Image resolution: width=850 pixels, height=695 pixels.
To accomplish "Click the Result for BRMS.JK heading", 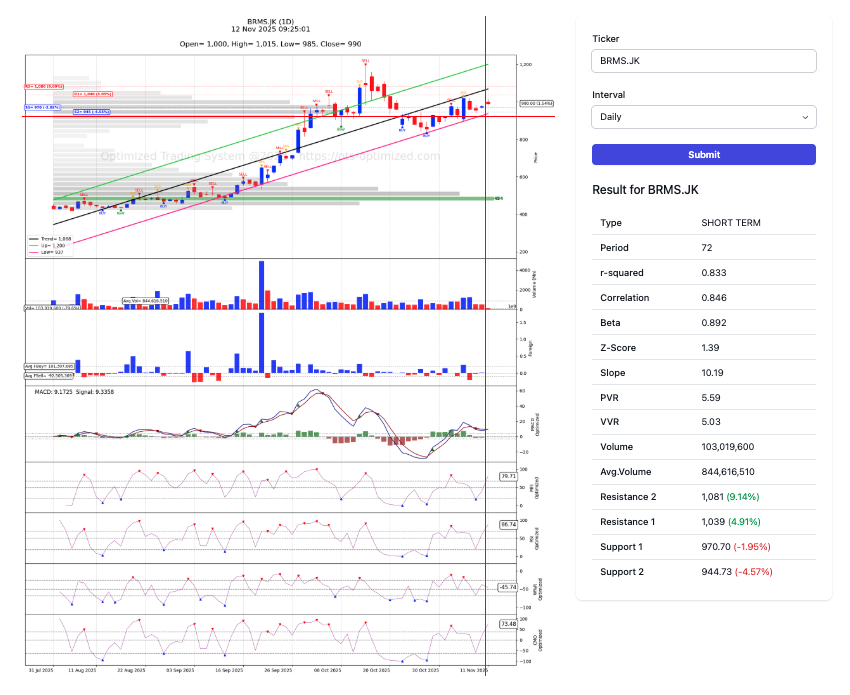I will point(648,190).
